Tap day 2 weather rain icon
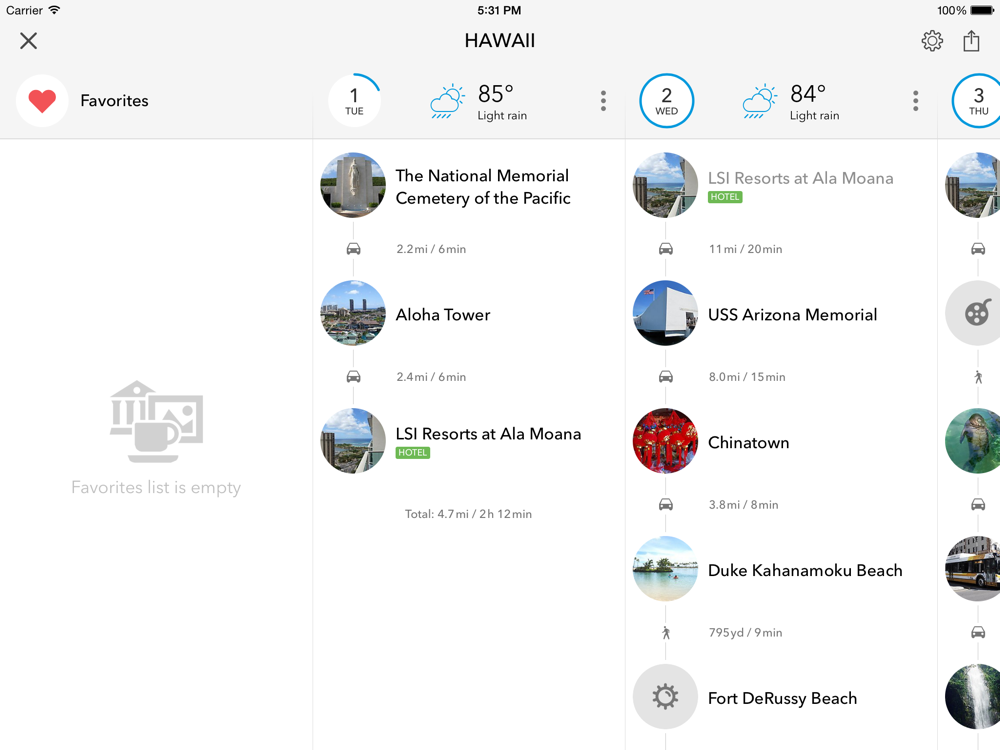This screenshot has height=750, width=1000. click(760, 101)
